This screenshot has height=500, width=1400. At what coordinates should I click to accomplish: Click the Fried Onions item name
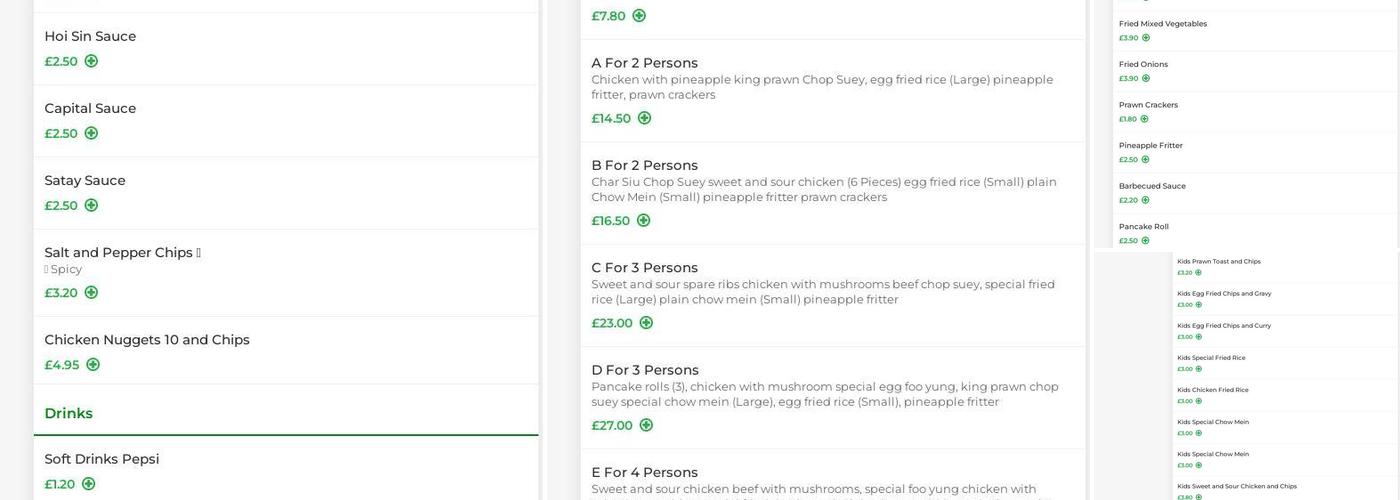[1143, 64]
